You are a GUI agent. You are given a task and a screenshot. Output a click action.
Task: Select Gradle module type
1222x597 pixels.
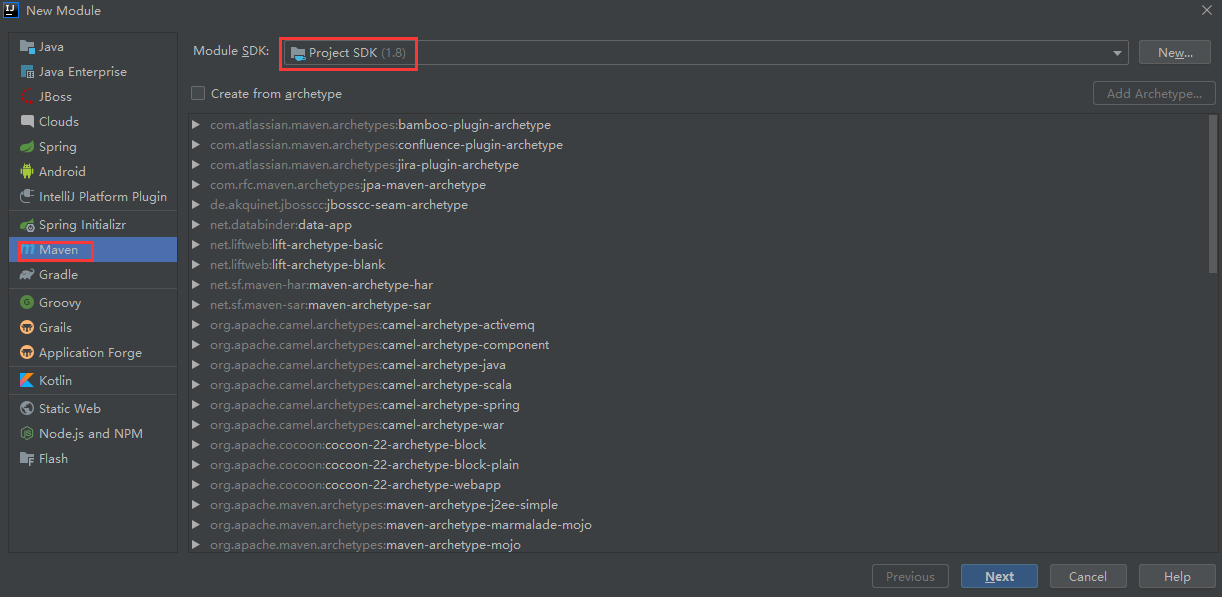[93, 275]
